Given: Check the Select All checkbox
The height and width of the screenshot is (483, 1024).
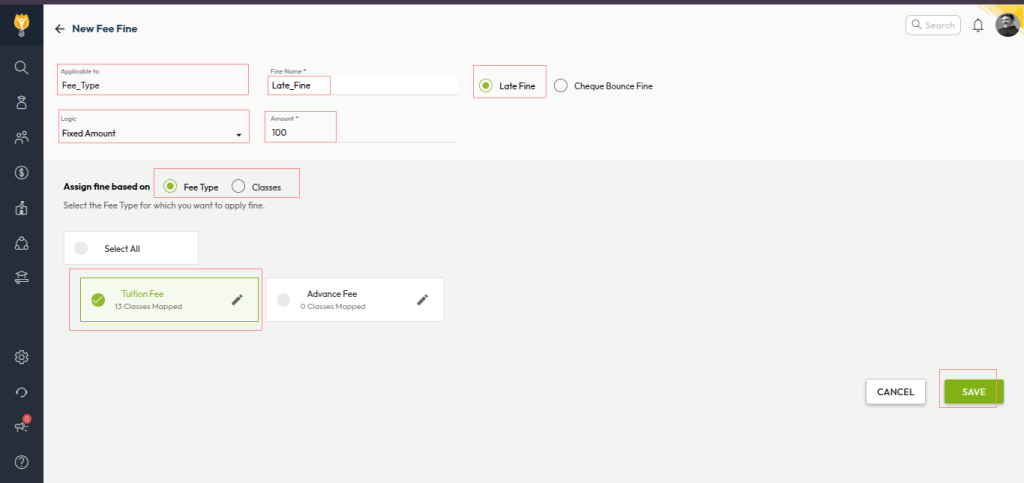Looking at the screenshot, I should point(81,248).
